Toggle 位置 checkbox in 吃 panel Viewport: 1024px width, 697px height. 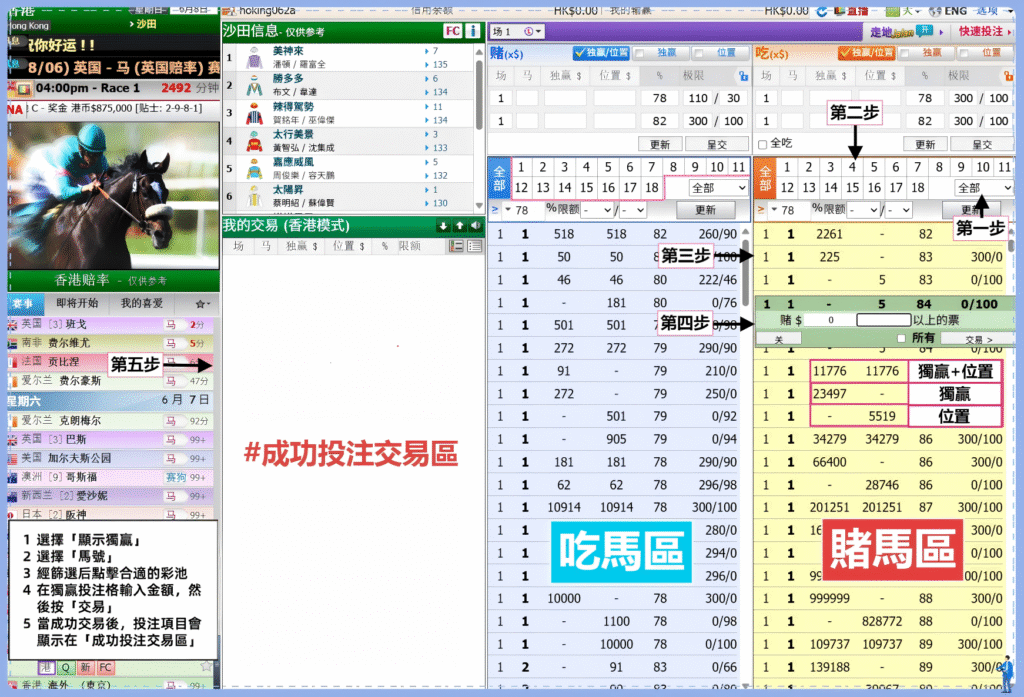pos(964,53)
